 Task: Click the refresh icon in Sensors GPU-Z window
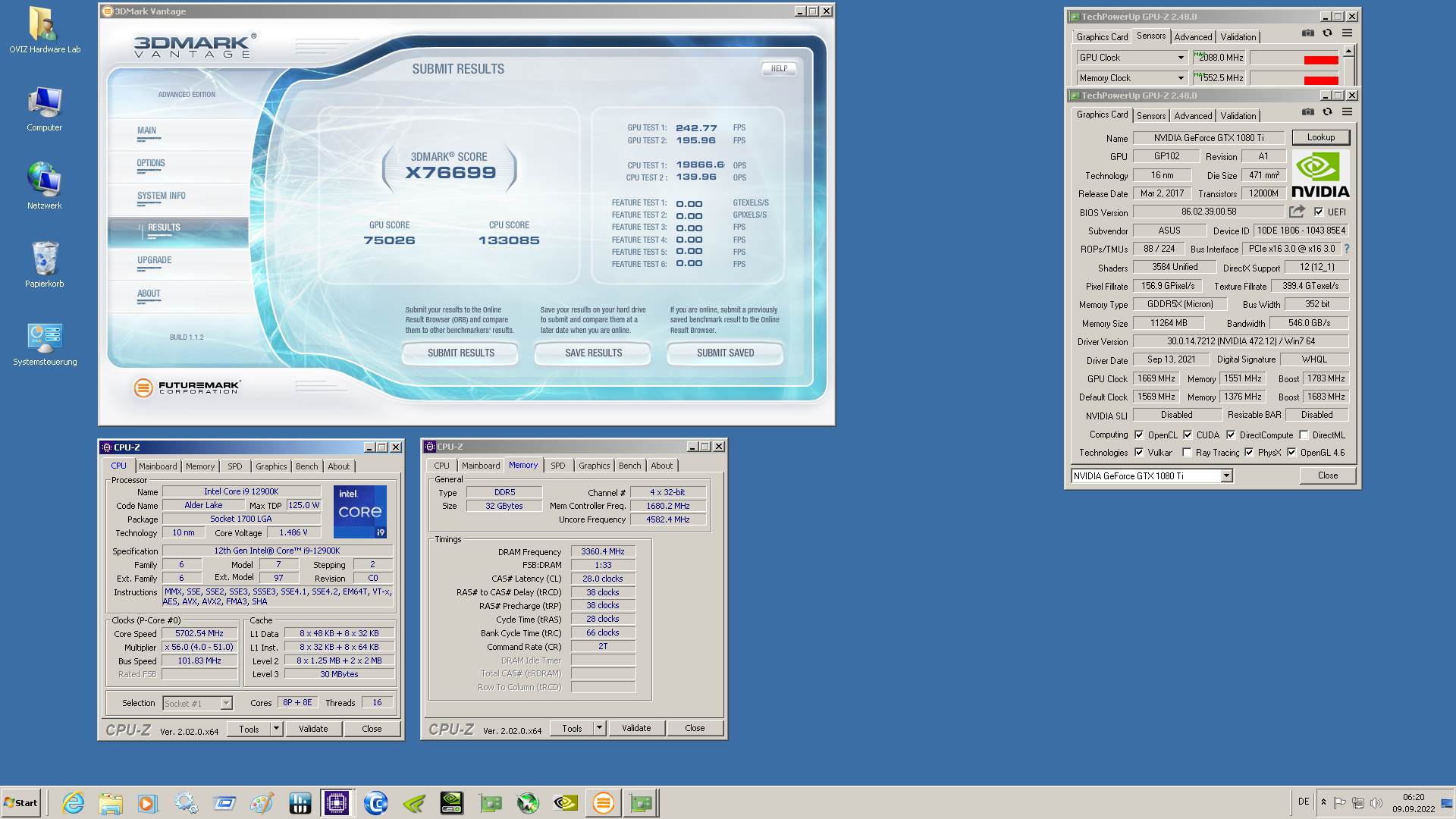[x=1327, y=33]
